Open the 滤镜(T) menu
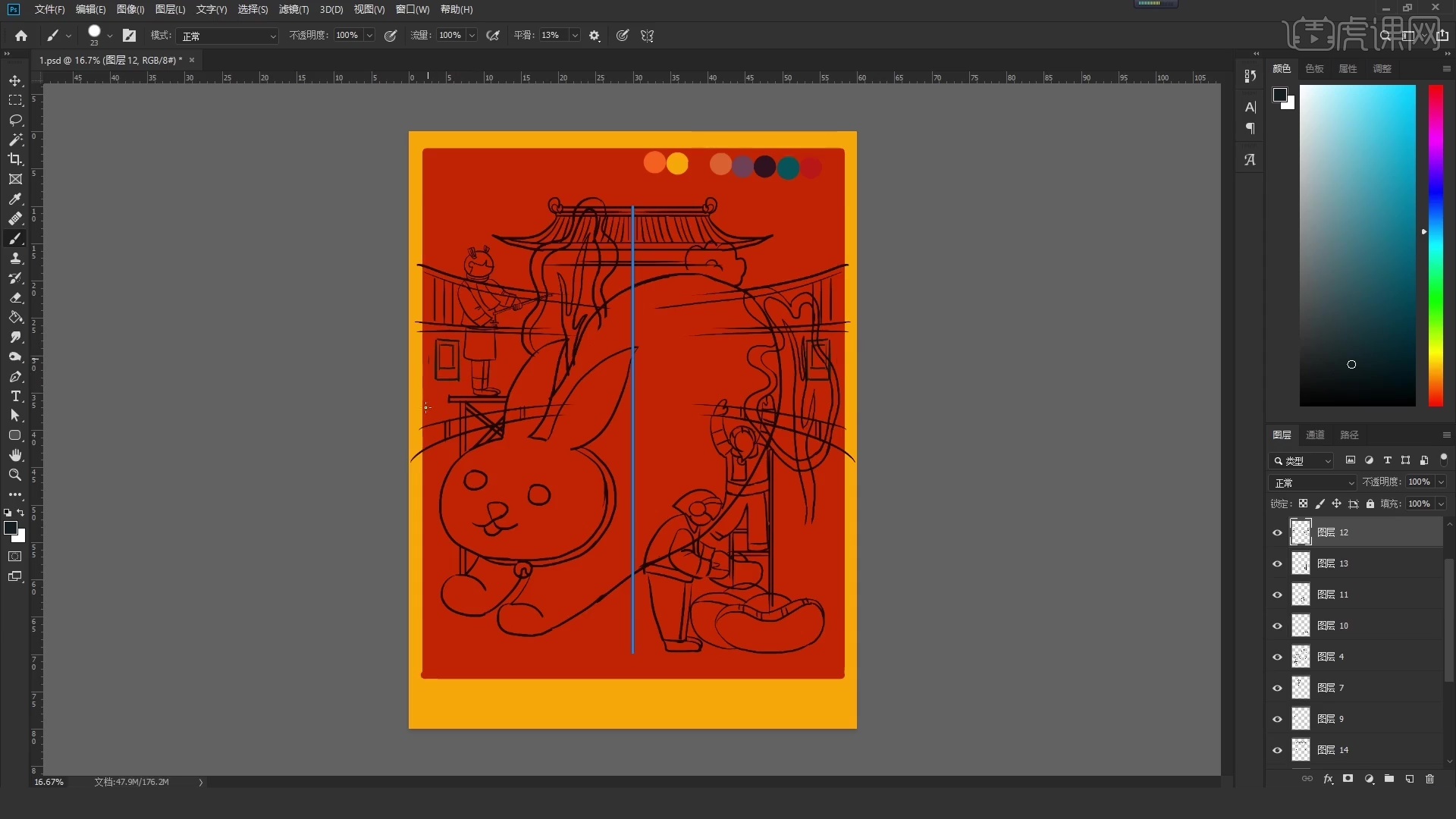Viewport: 1456px width, 819px height. point(293,9)
